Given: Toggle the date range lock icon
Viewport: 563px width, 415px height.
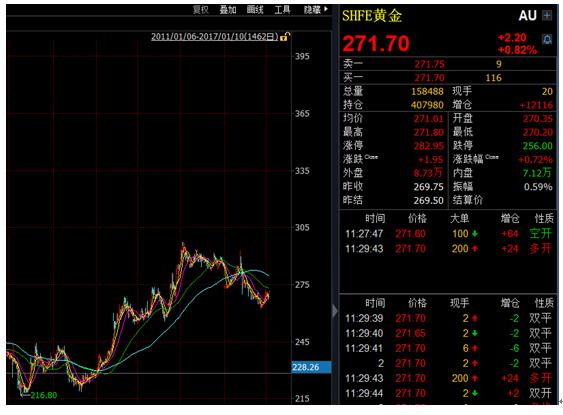Looking at the screenshot, I should (284, 37).
